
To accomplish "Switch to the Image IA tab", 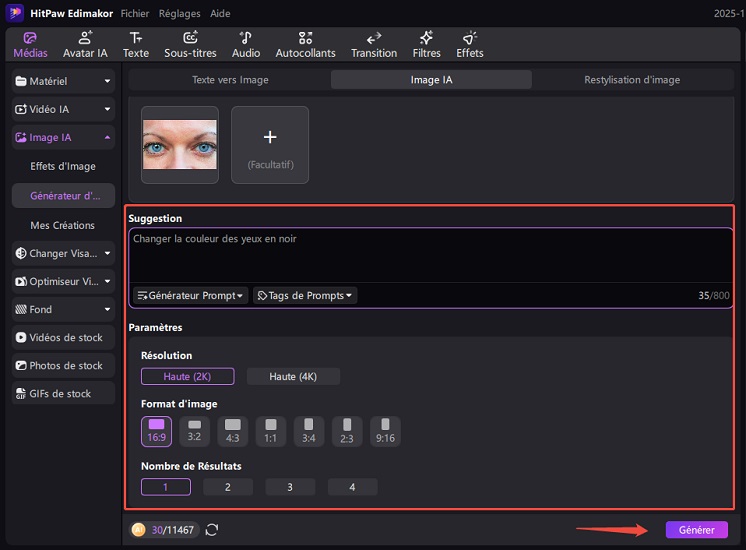I will 432,80.
